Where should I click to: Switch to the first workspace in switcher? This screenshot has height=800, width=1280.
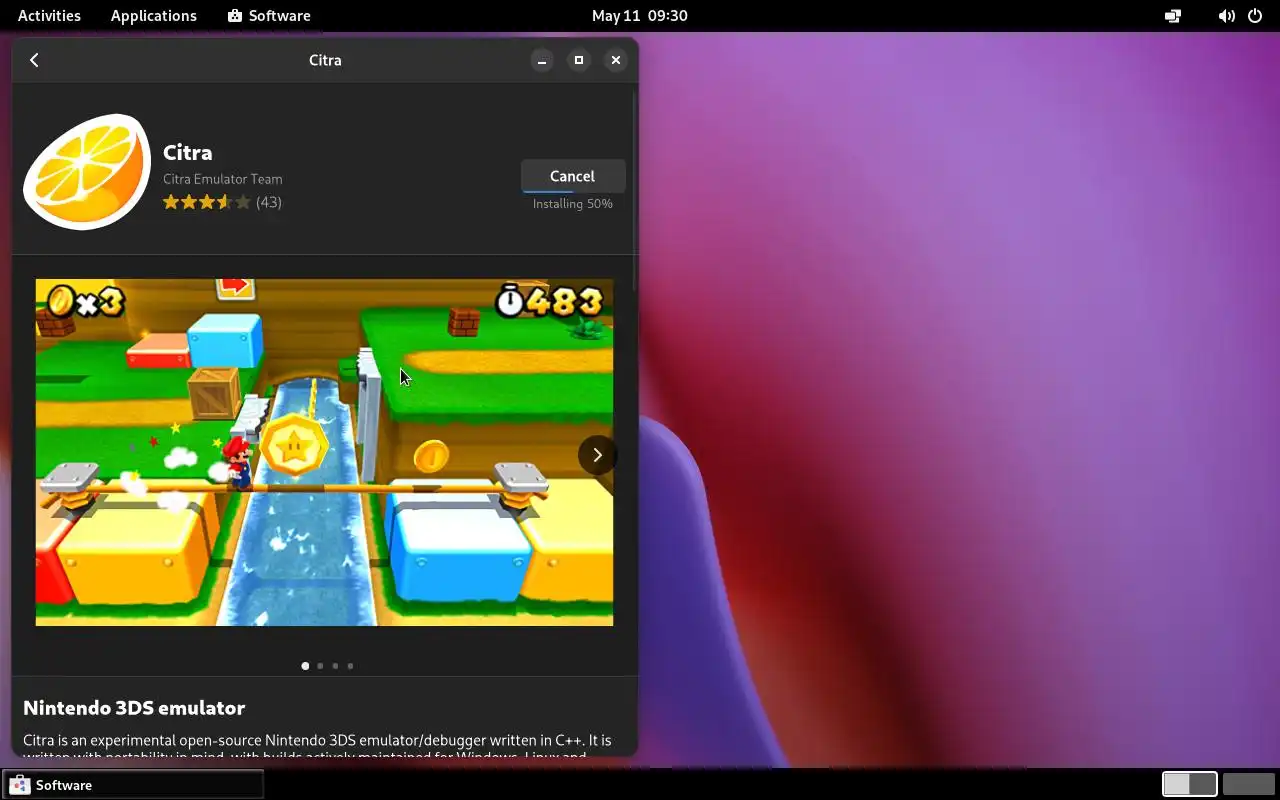[x=1190, y=784]
